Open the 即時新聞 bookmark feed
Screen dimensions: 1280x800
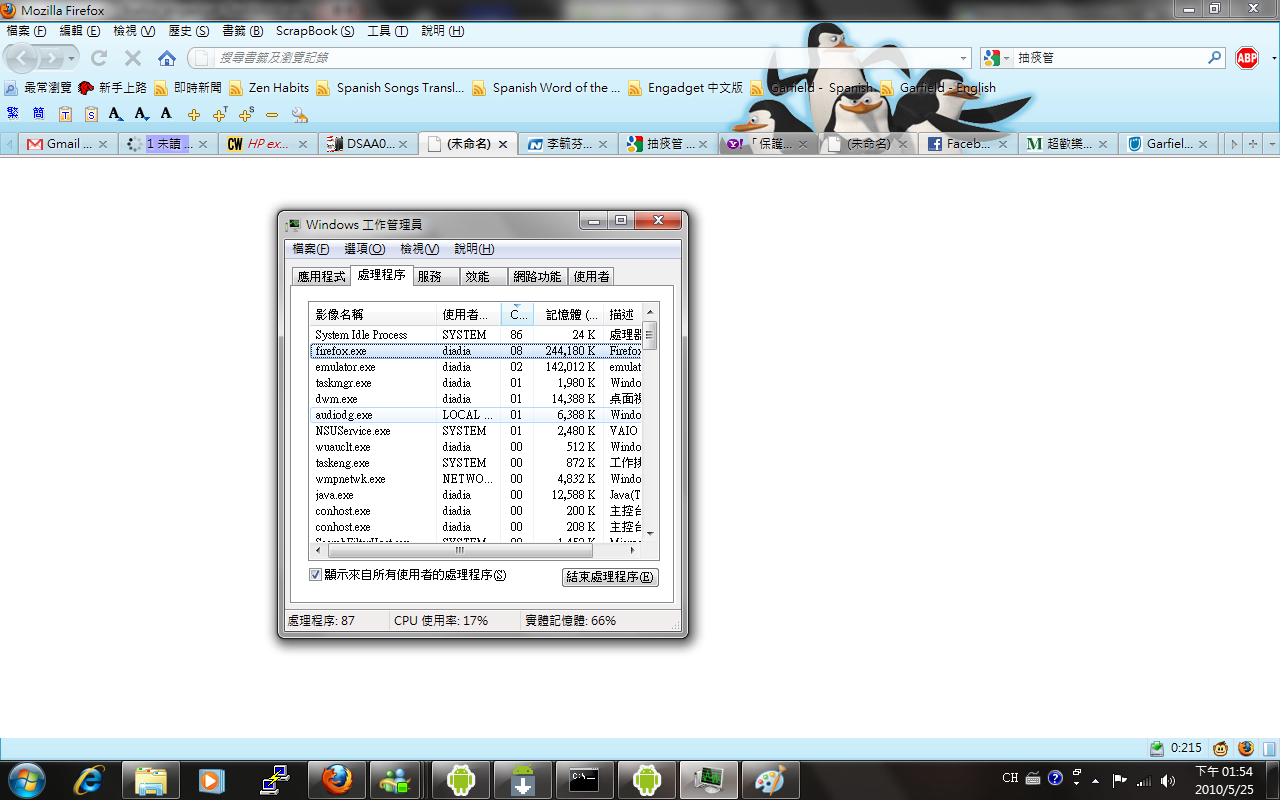click(187, 88)
